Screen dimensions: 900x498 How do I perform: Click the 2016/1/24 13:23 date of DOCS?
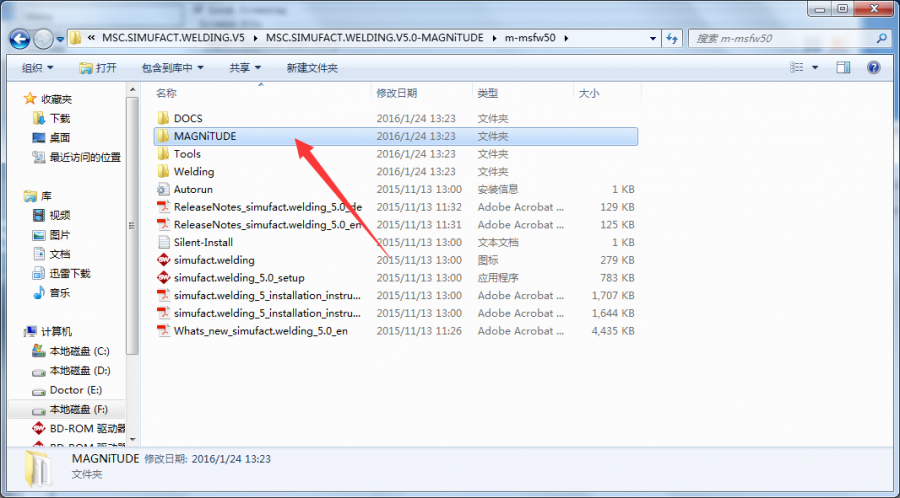point(416,119)
